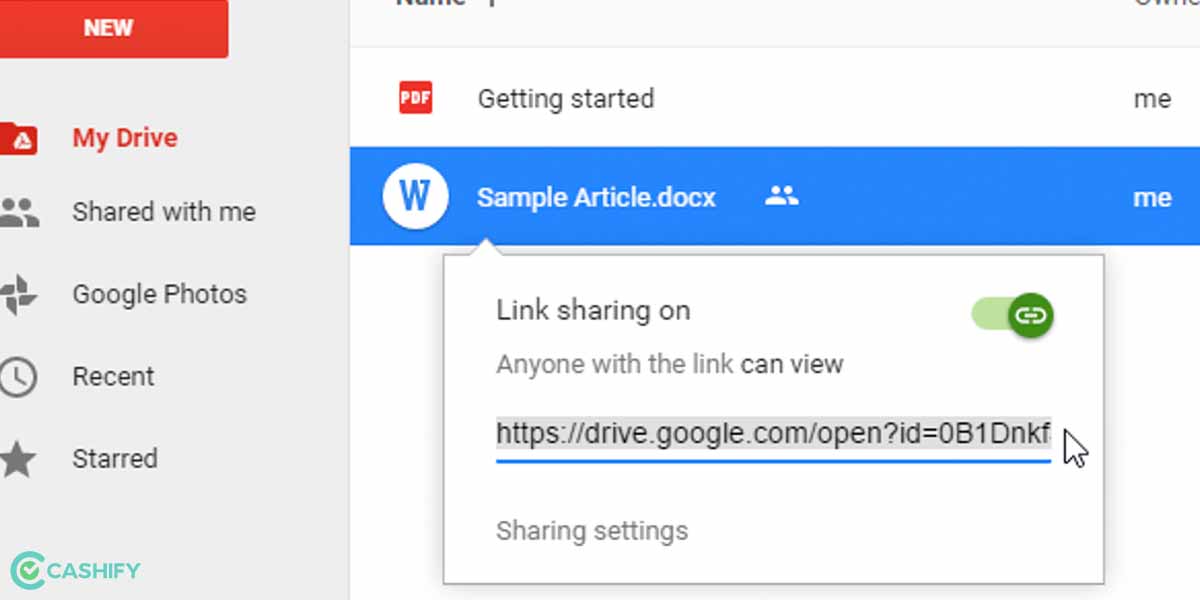Click the Recent clock icon
1200x600 pixels.
click(x=17, y=377)
